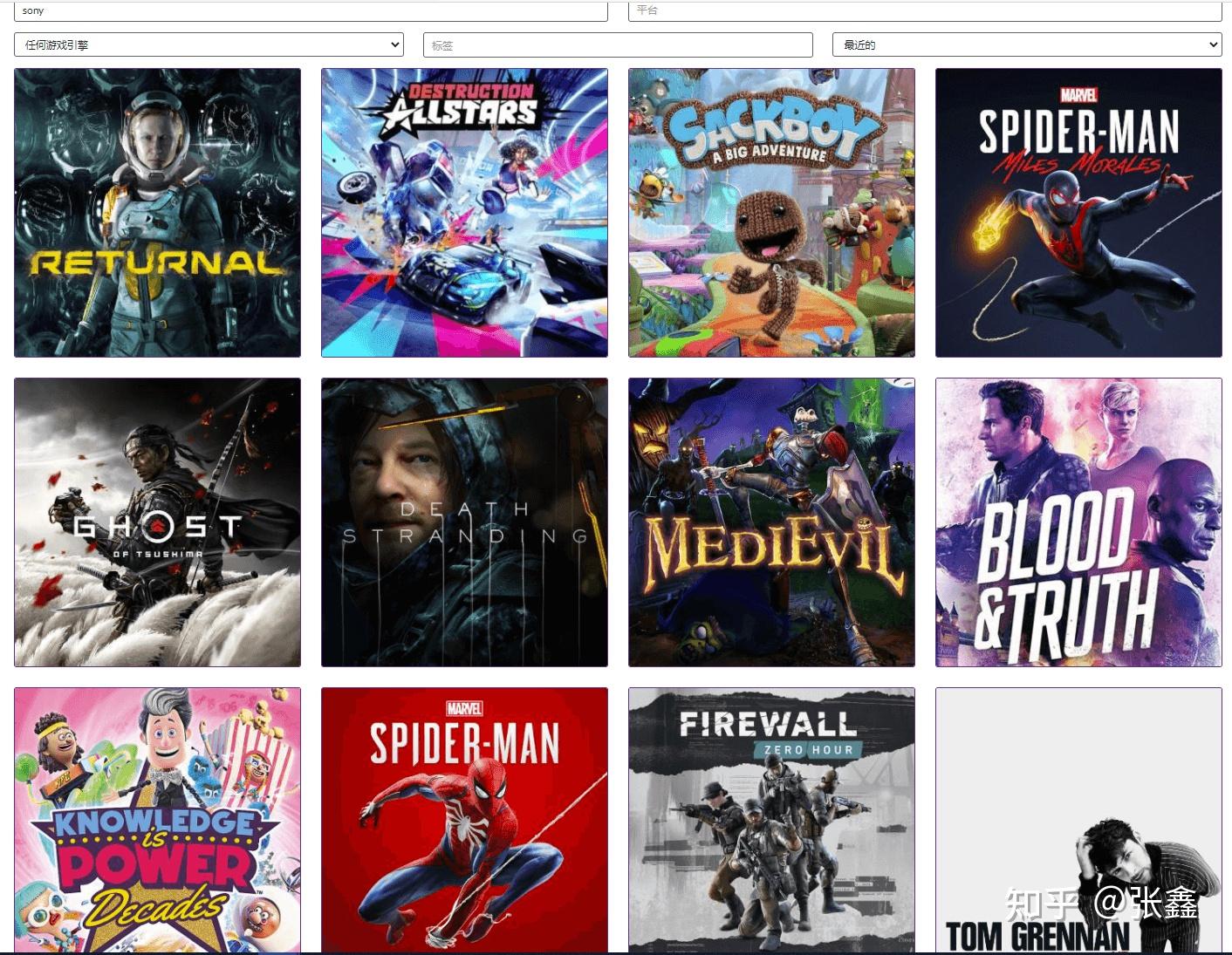Open the Returnal game cover
This screenshot has height=955, width=1232.
157,213
